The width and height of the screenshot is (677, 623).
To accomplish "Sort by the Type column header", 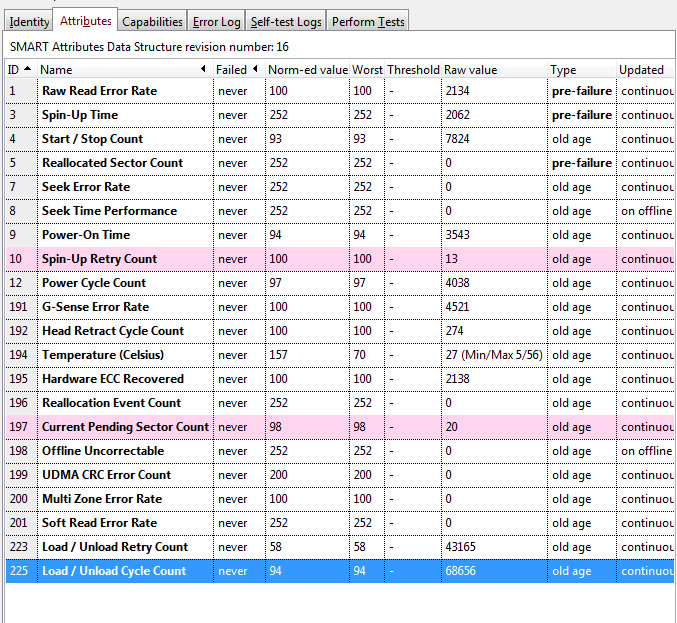I will point(582,70).
